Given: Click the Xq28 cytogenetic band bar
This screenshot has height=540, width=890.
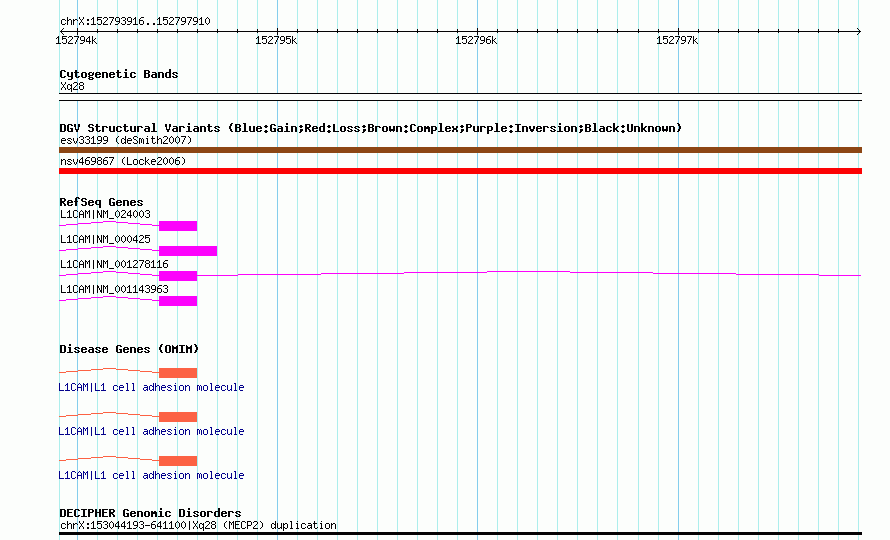Looking at the screenshot, I should pyautogui.click(x=460, y=97).
